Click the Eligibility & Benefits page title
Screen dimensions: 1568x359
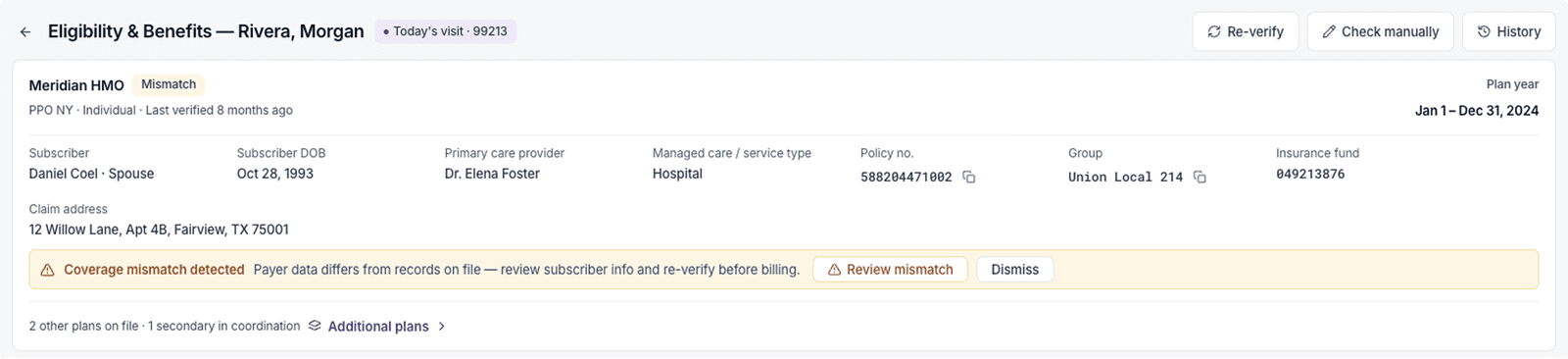(206, 31)
